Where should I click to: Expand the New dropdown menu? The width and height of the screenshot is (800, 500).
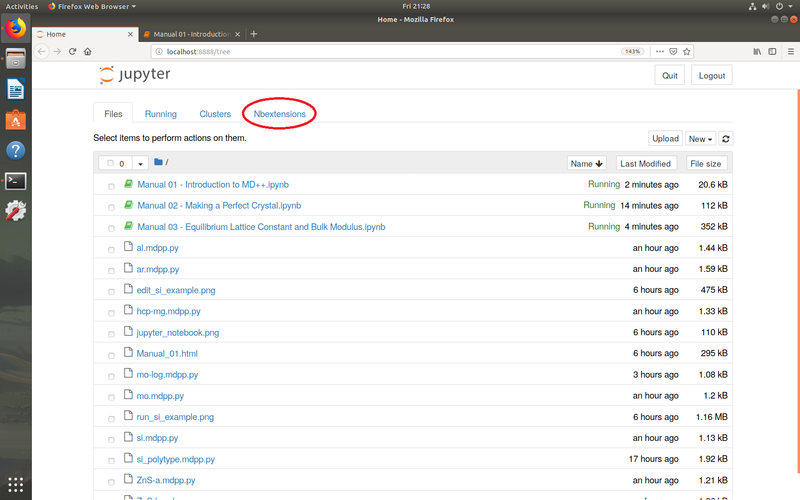pos(700,139)
